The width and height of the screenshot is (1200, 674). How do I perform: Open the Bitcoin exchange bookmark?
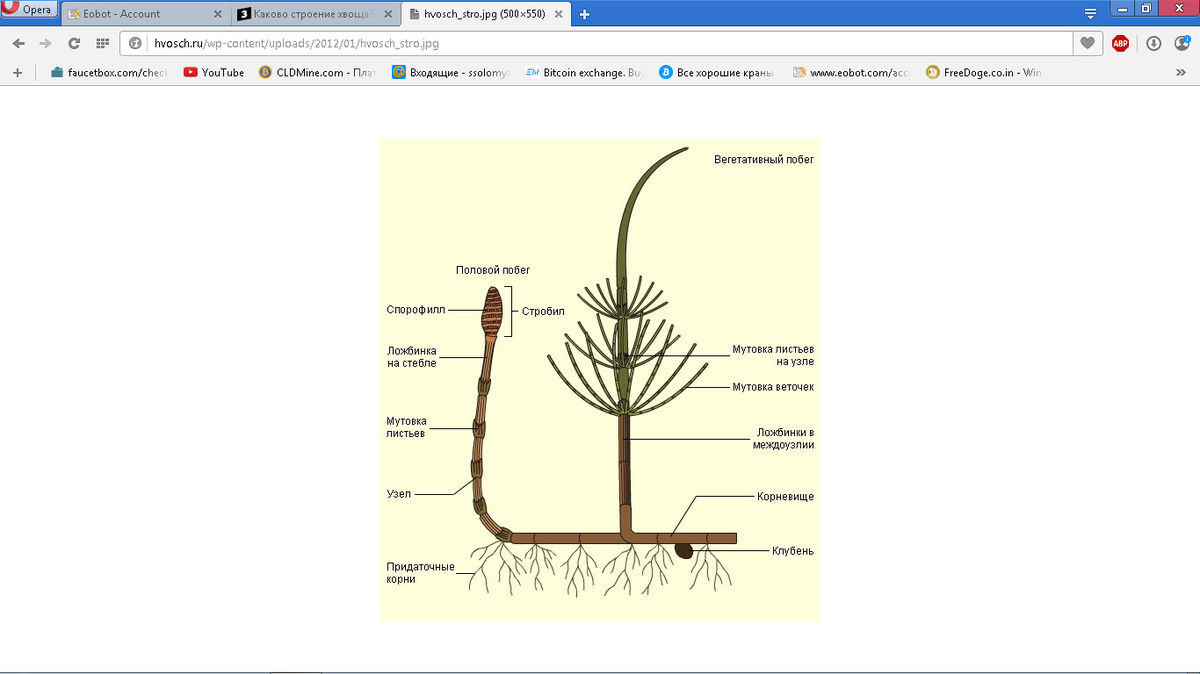pyautogui.click(x=585, y=72)
